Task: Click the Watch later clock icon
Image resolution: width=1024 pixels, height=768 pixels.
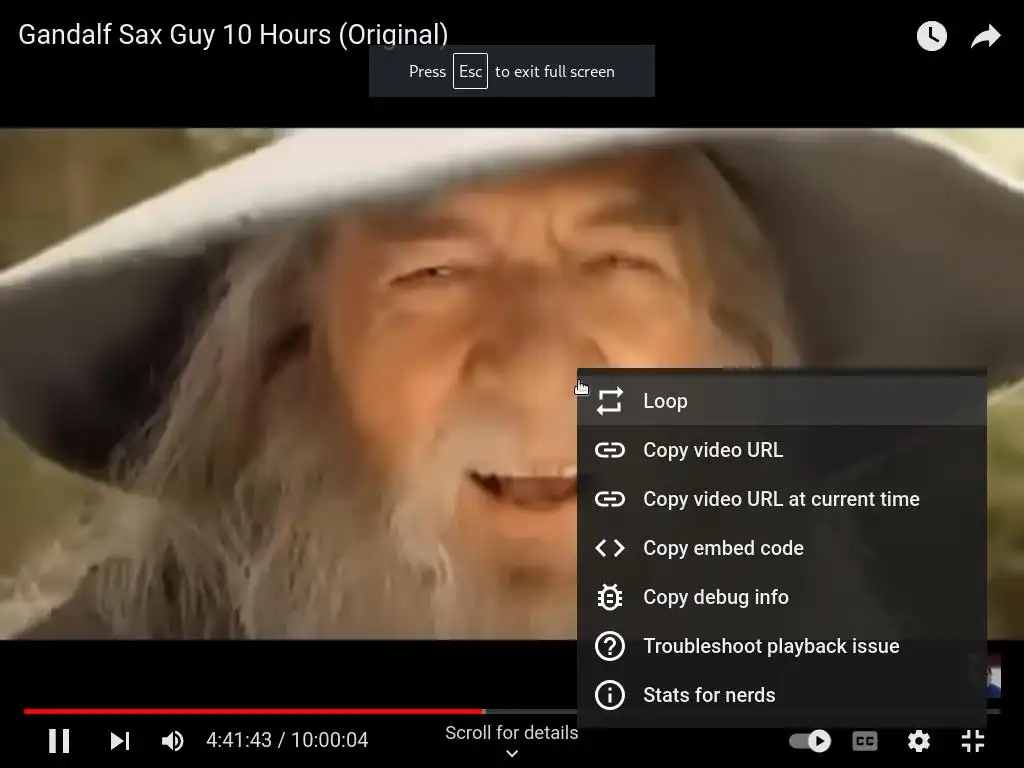Action: pos(932,36)
